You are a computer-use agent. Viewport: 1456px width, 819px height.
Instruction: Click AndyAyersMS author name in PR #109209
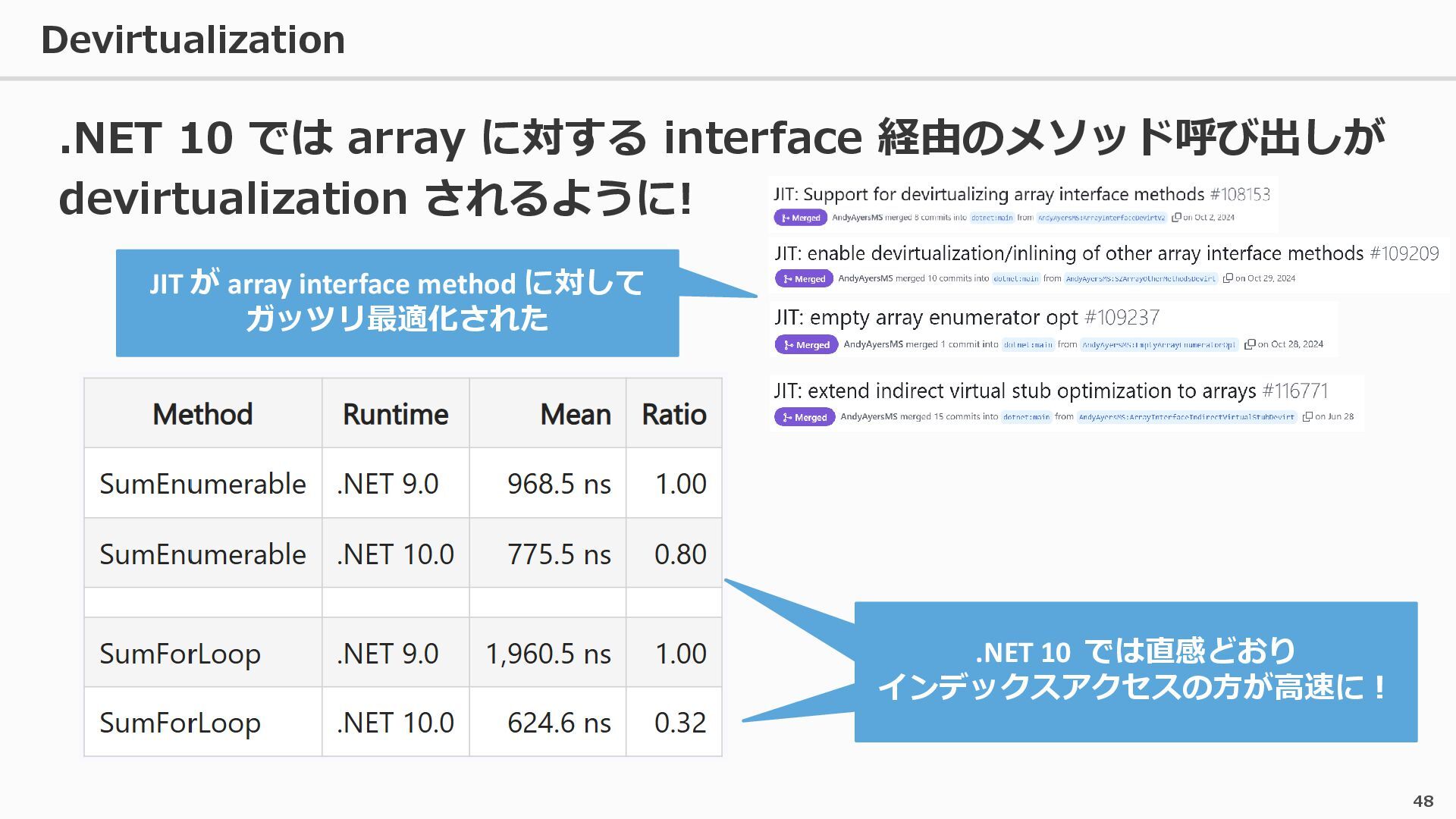point(864,278)
